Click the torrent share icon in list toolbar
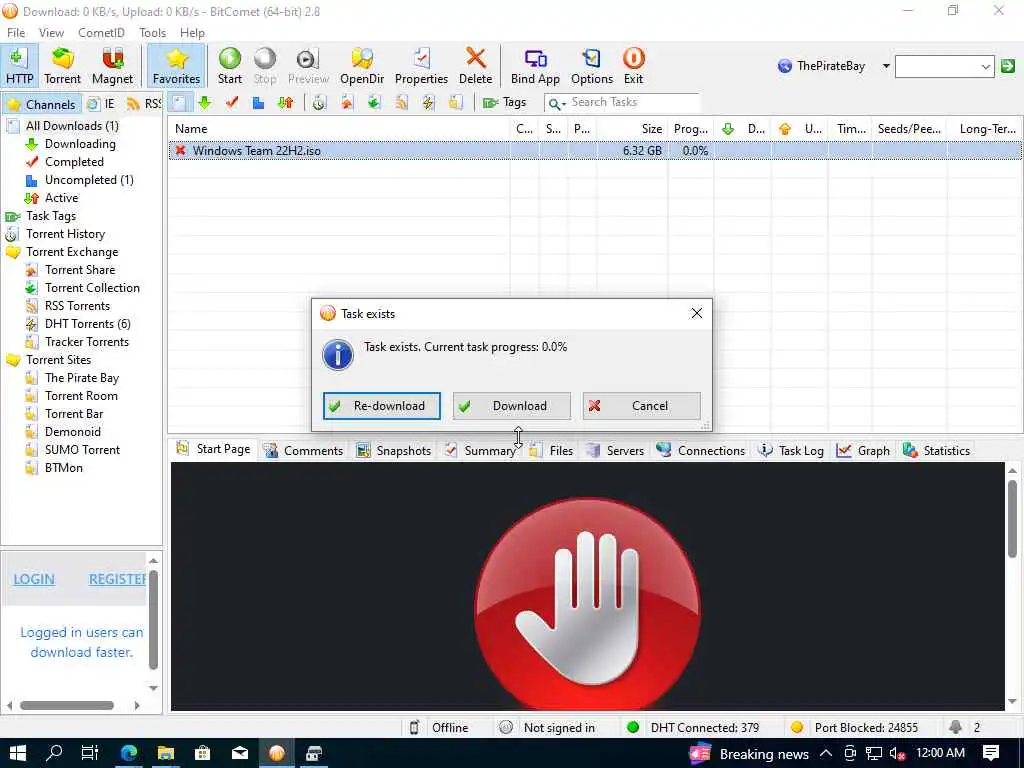The image size is (1024, 768). (x=347, y=103)
